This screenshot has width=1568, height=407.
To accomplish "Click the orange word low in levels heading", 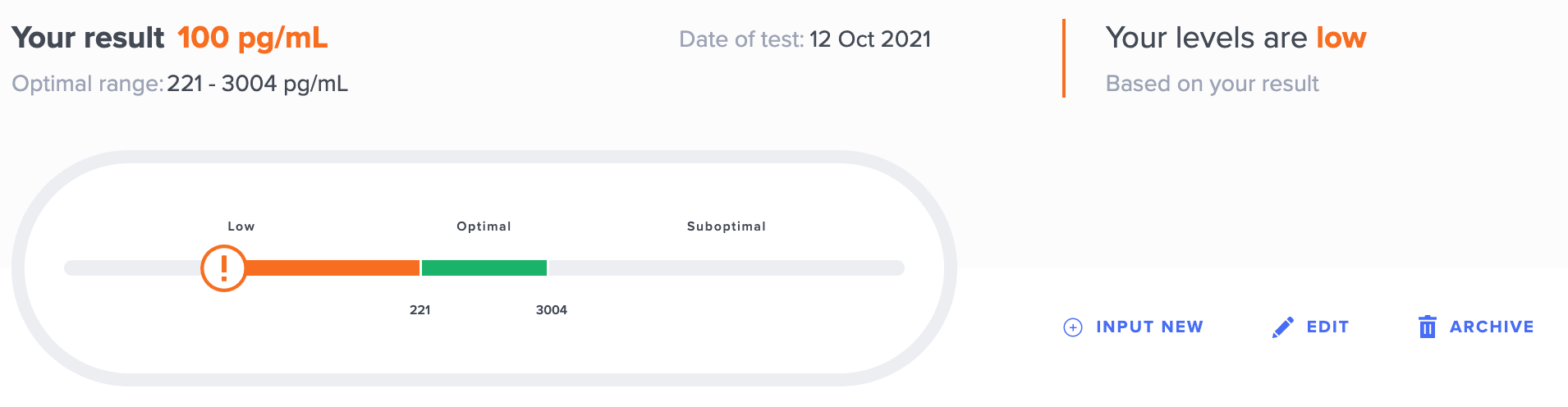I will (1341, 38).
